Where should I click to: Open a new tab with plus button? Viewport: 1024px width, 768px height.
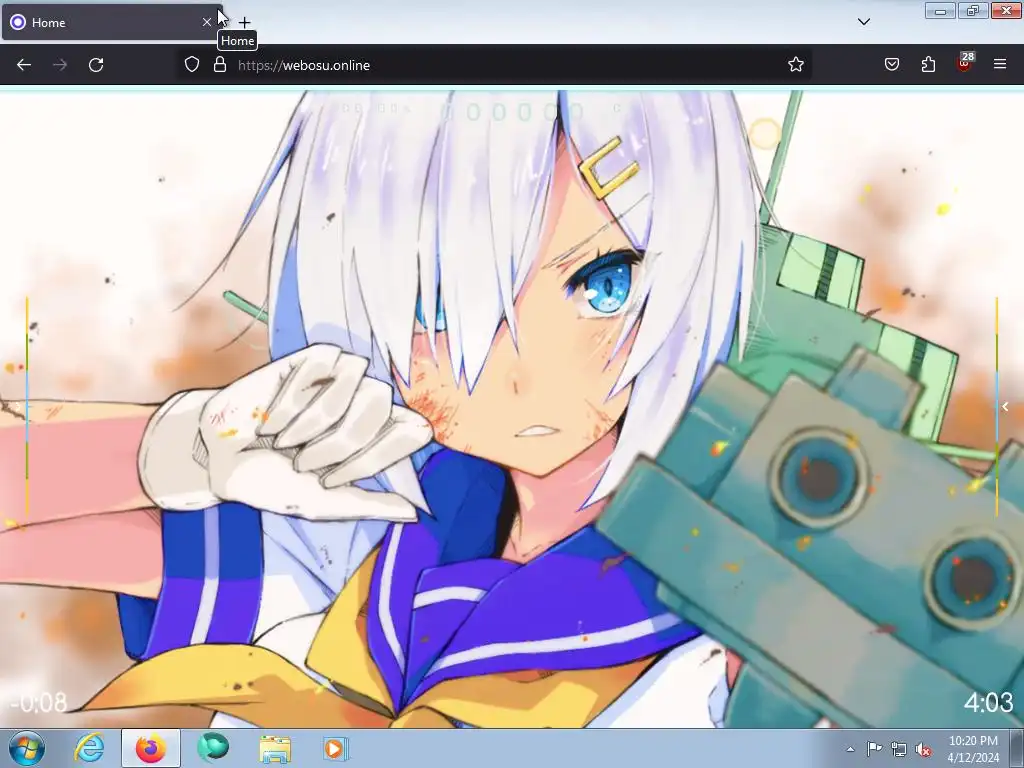(244, 23)
